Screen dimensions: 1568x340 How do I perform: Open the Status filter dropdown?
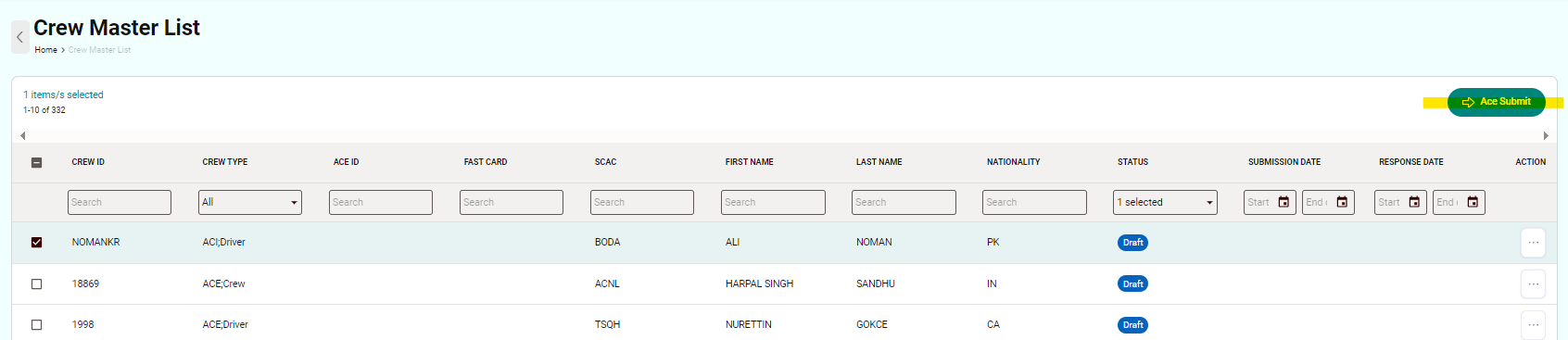pos(1165,202)
